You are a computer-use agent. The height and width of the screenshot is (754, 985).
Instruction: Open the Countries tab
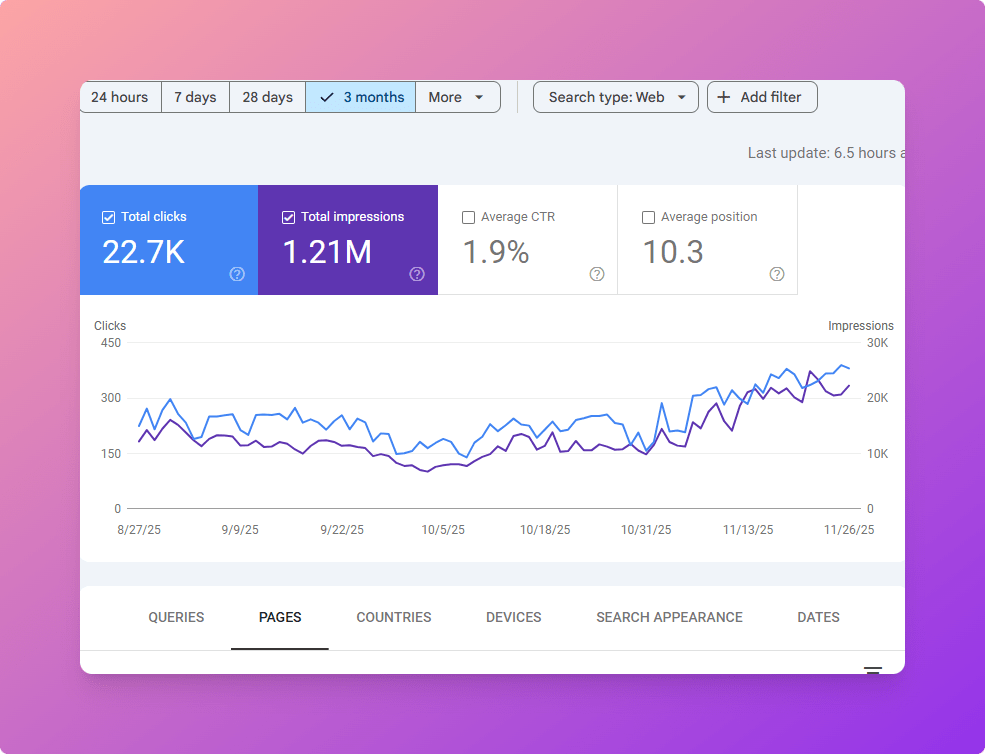394,617
